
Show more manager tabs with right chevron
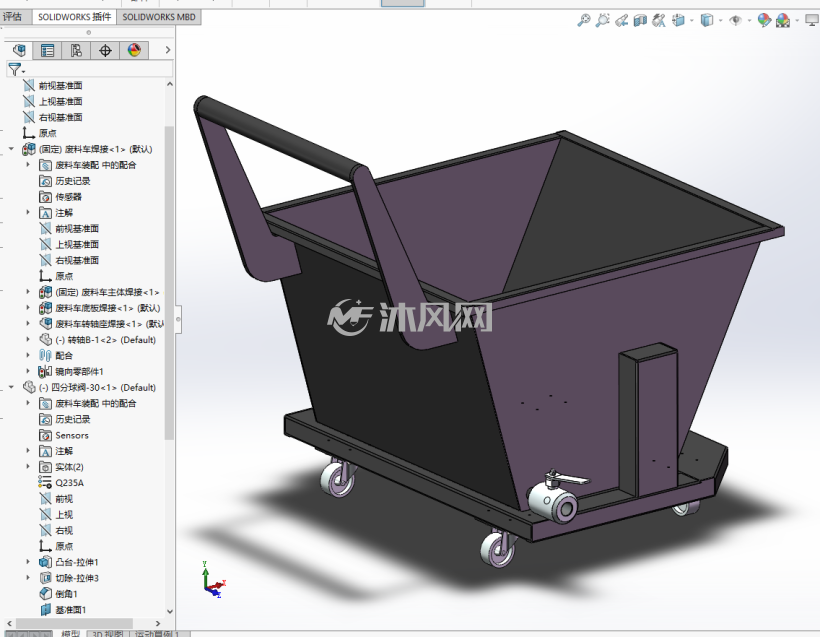[167, 50]
